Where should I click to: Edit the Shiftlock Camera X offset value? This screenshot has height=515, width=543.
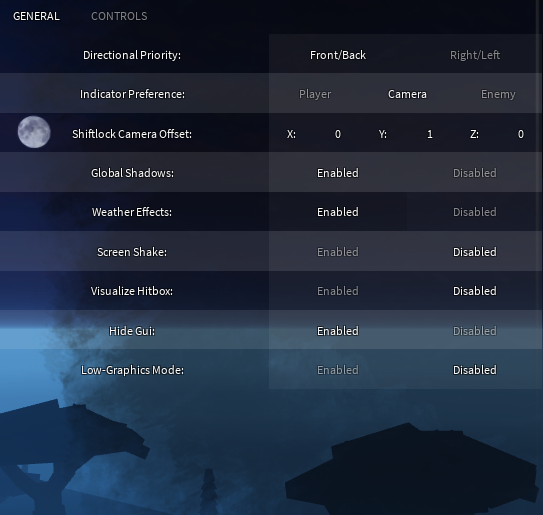pyautogui.click(x=338, y=134)
